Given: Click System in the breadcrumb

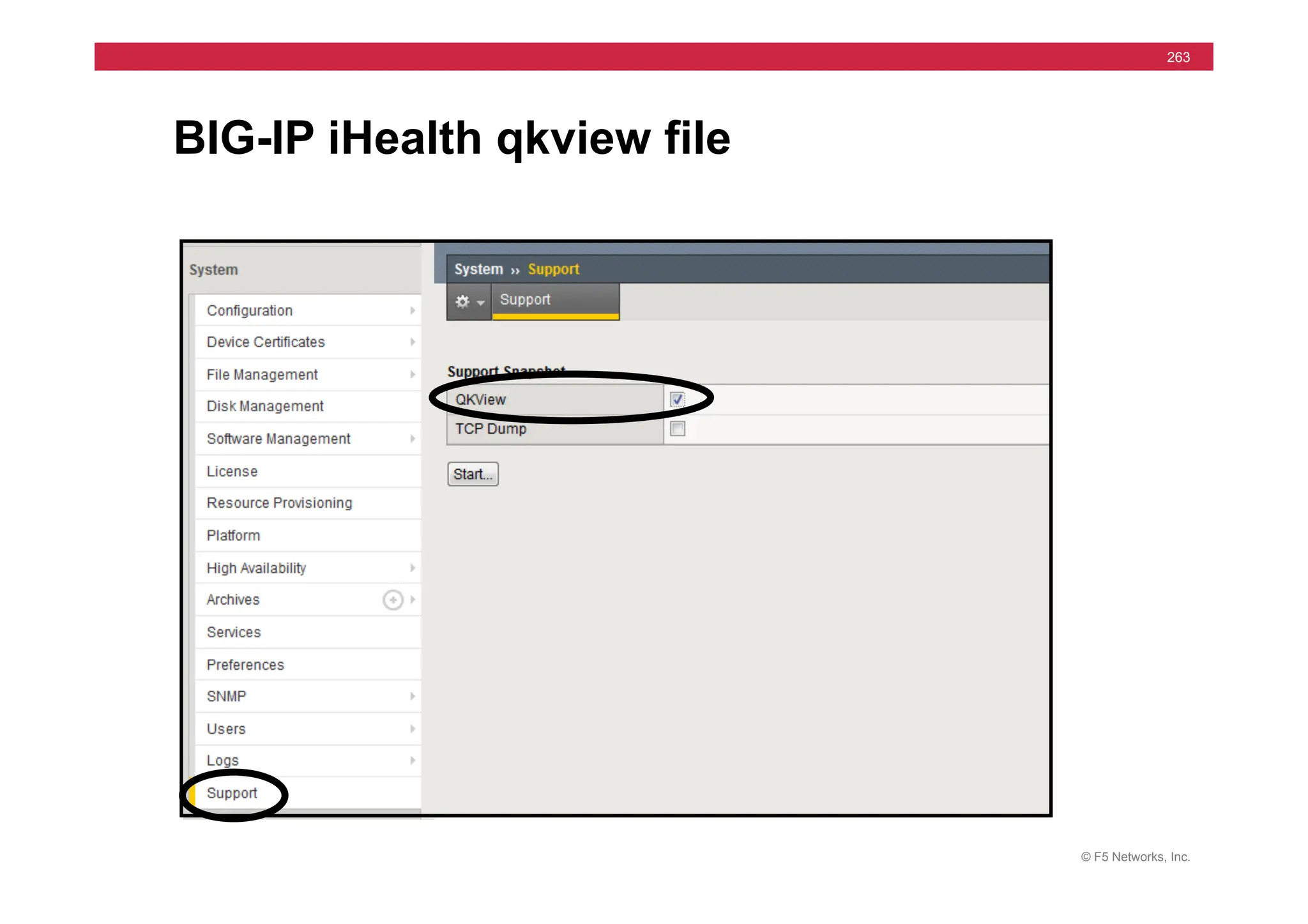Looking at the screenshot, I should click(x=478, y=269).
